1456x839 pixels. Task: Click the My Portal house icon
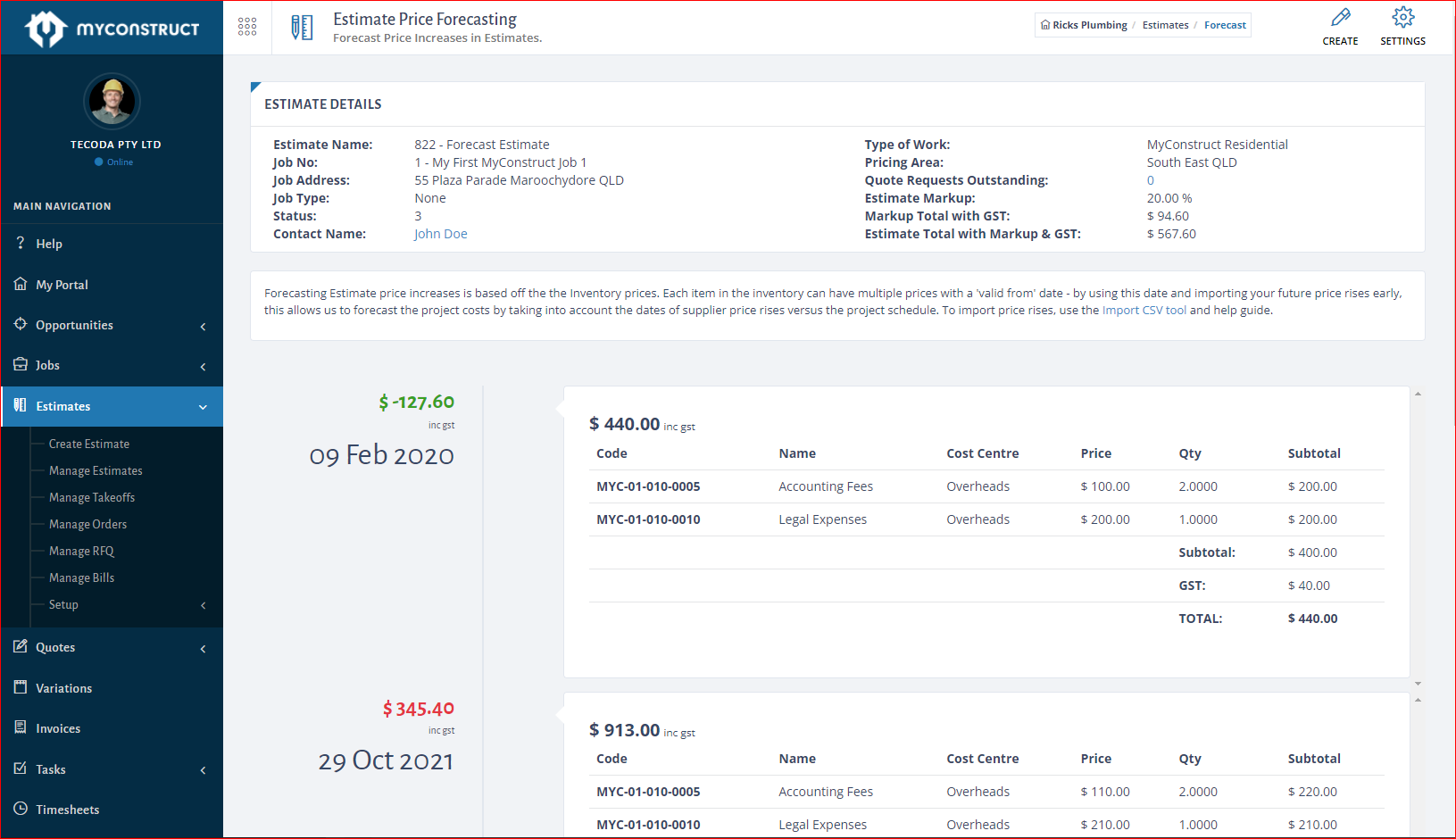[21, 284]
